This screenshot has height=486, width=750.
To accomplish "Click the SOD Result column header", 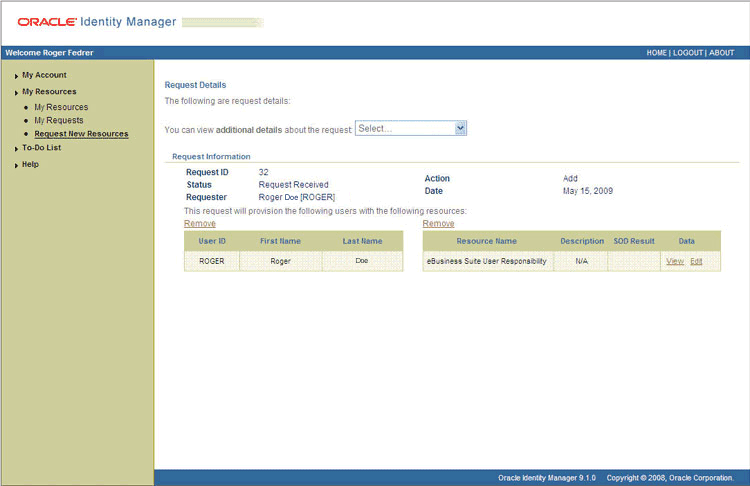I will (634, 241).
